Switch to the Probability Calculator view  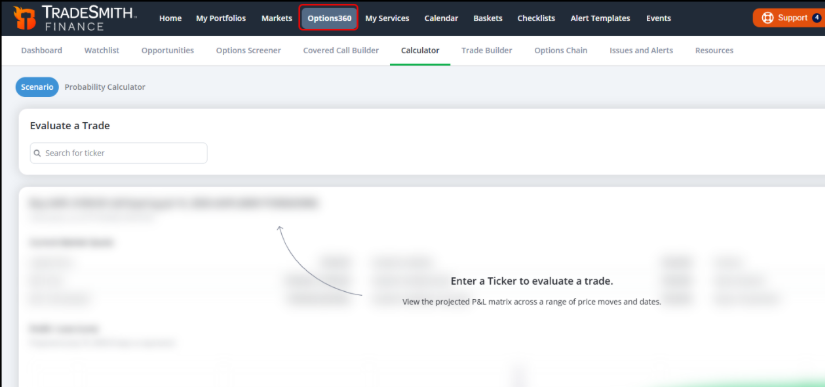pyautogui.click(x=105, y=87)
